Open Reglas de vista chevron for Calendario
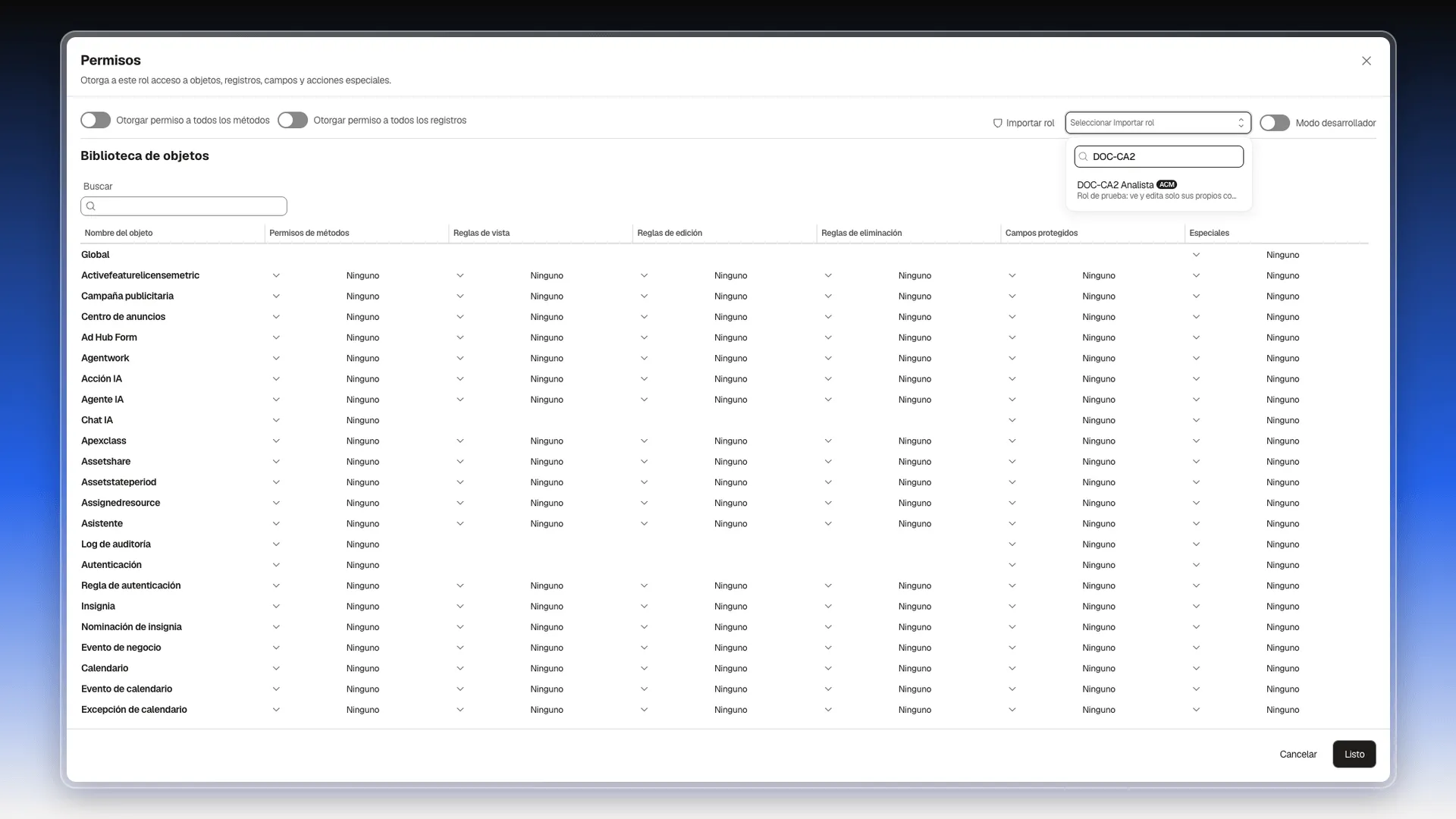This screenshot has width=1456, height=819. pos(460,669)
